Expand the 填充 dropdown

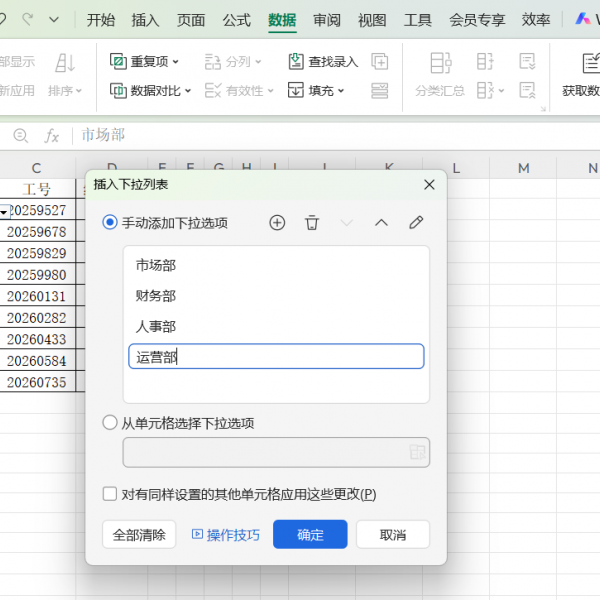[341, 91]
